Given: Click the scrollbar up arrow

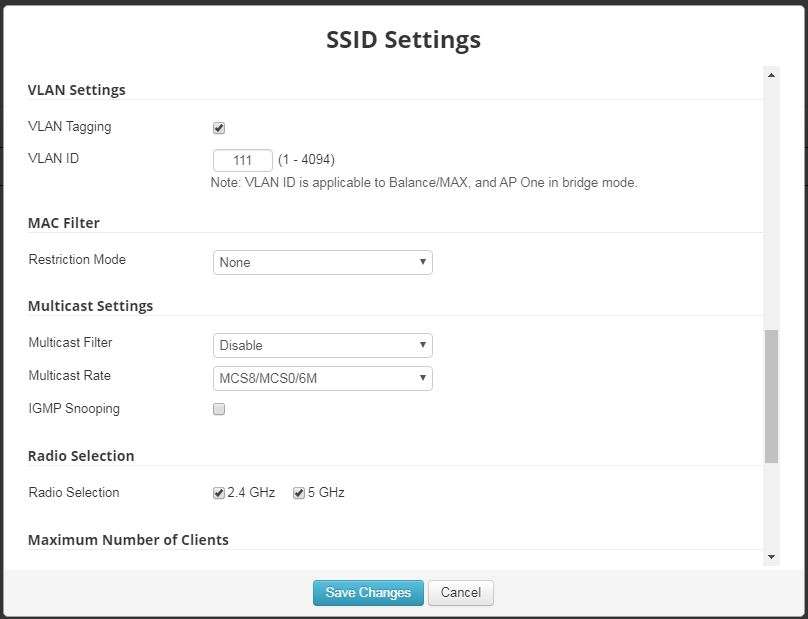Looking at the screenshot, I should [769, 72].
